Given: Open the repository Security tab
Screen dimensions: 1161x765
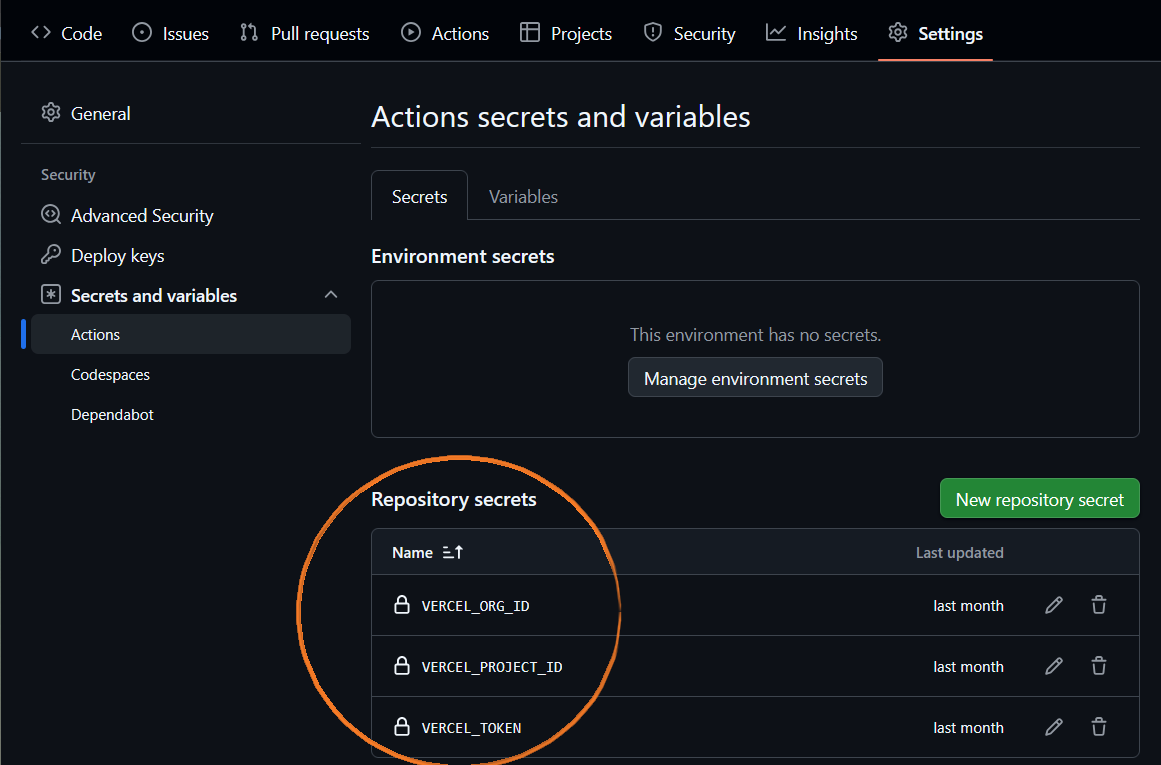Looking at the screenshot, I should coord(689,33).
